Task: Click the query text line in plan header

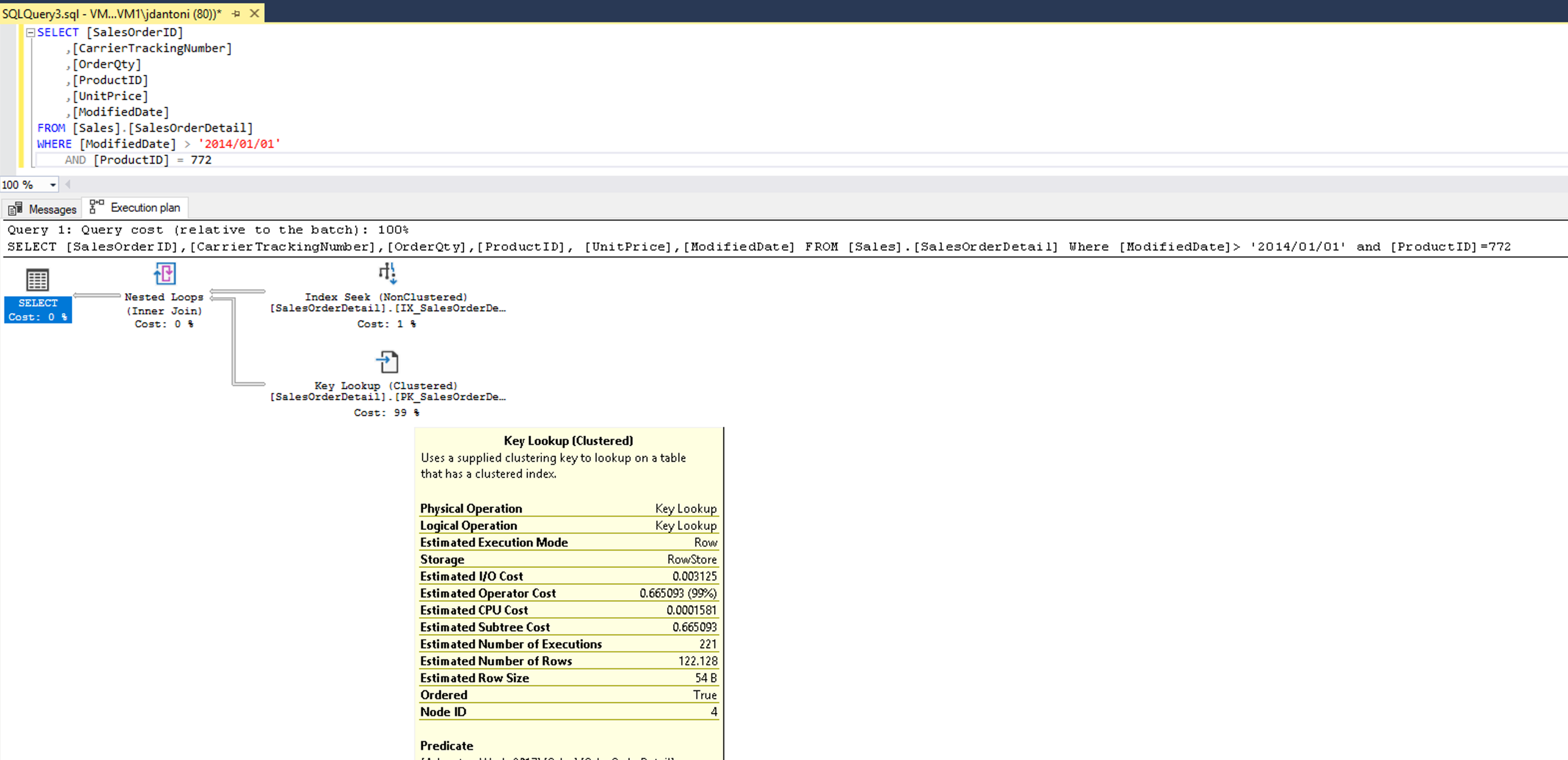Action: [758, 246]
